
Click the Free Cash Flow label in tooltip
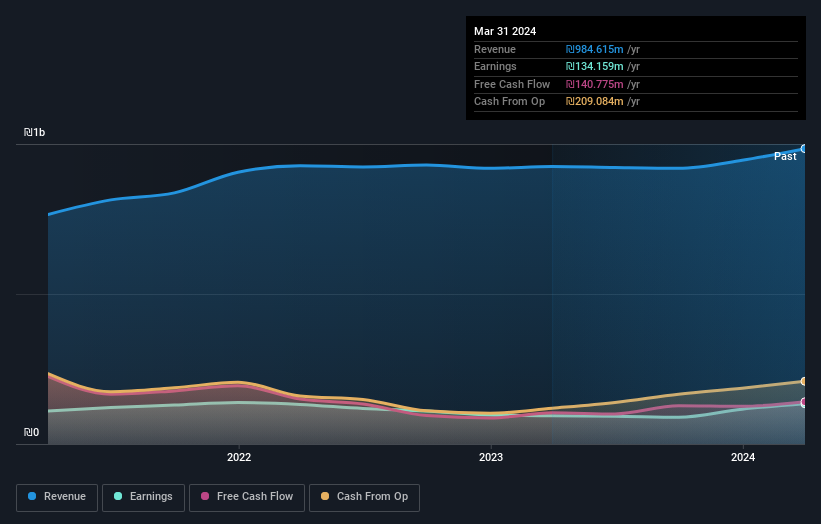pos(512,84)
